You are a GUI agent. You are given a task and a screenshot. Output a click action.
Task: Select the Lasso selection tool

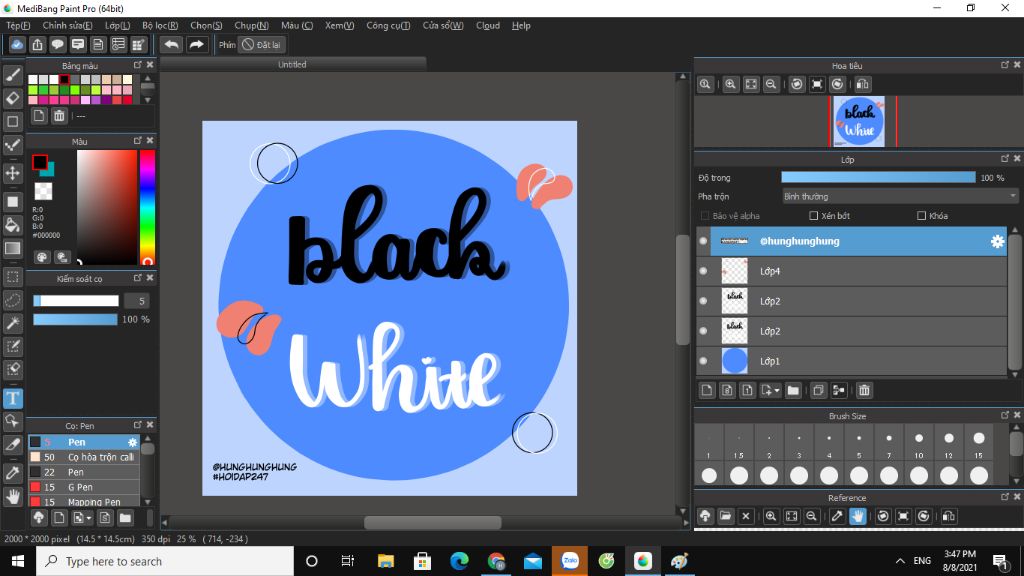click(12, 300)
